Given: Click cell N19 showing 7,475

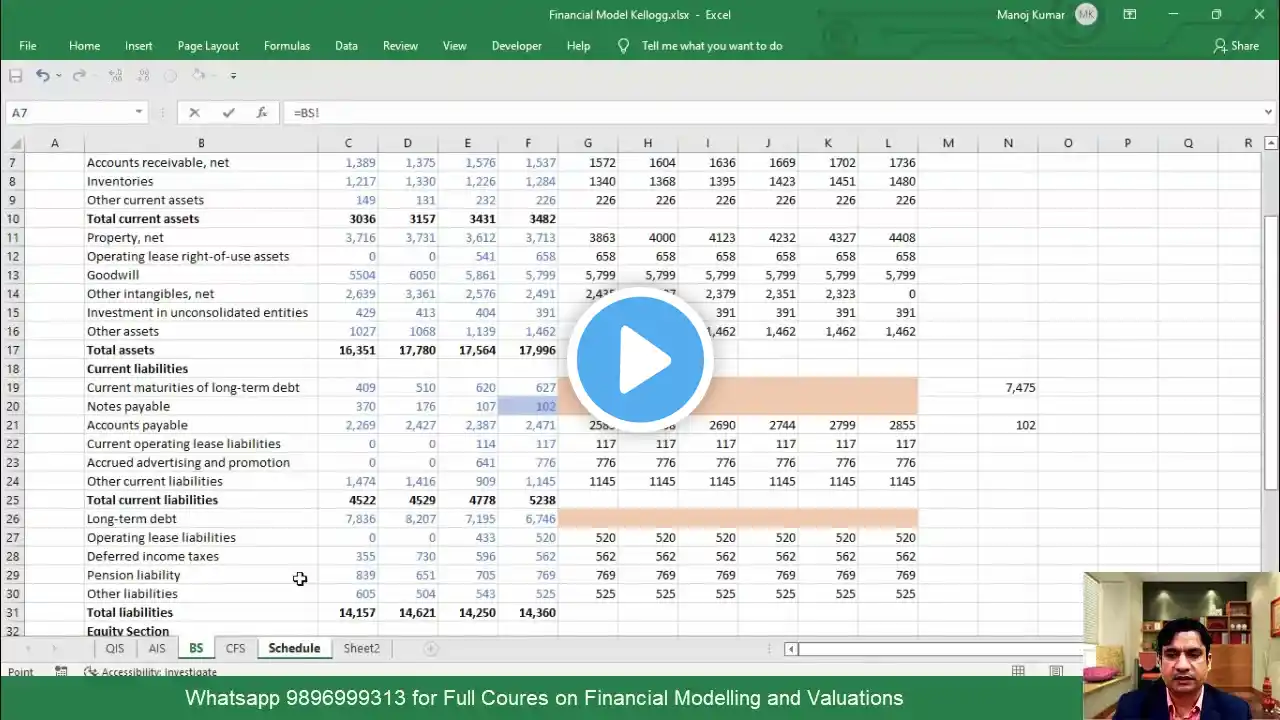Looking at the screenshot, I should [x=1008, y=388].
